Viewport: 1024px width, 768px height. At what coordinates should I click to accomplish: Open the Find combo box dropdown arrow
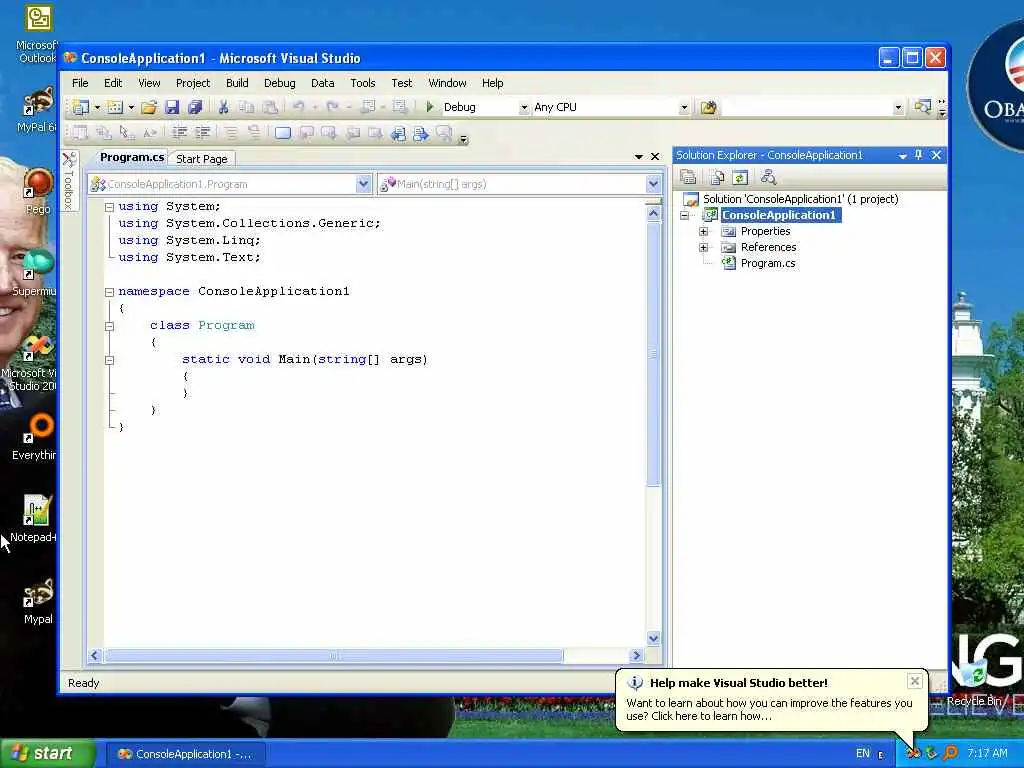[898, 107]
